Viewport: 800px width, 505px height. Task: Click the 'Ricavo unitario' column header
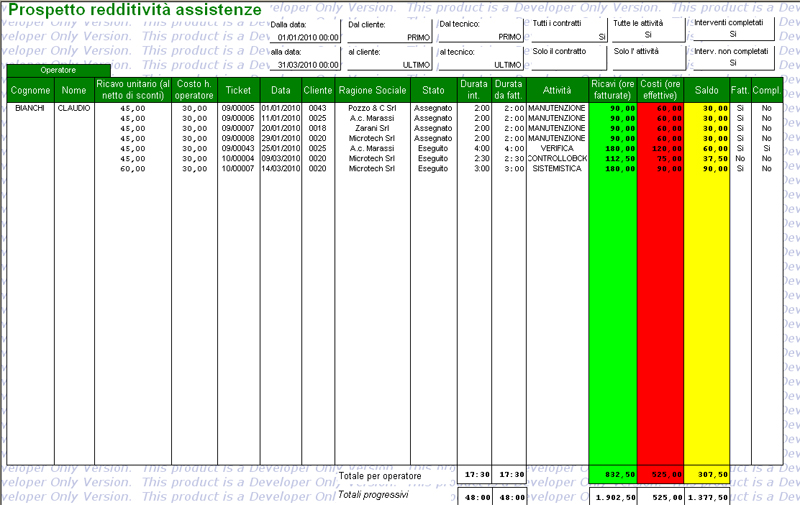(x=133, y=90)
